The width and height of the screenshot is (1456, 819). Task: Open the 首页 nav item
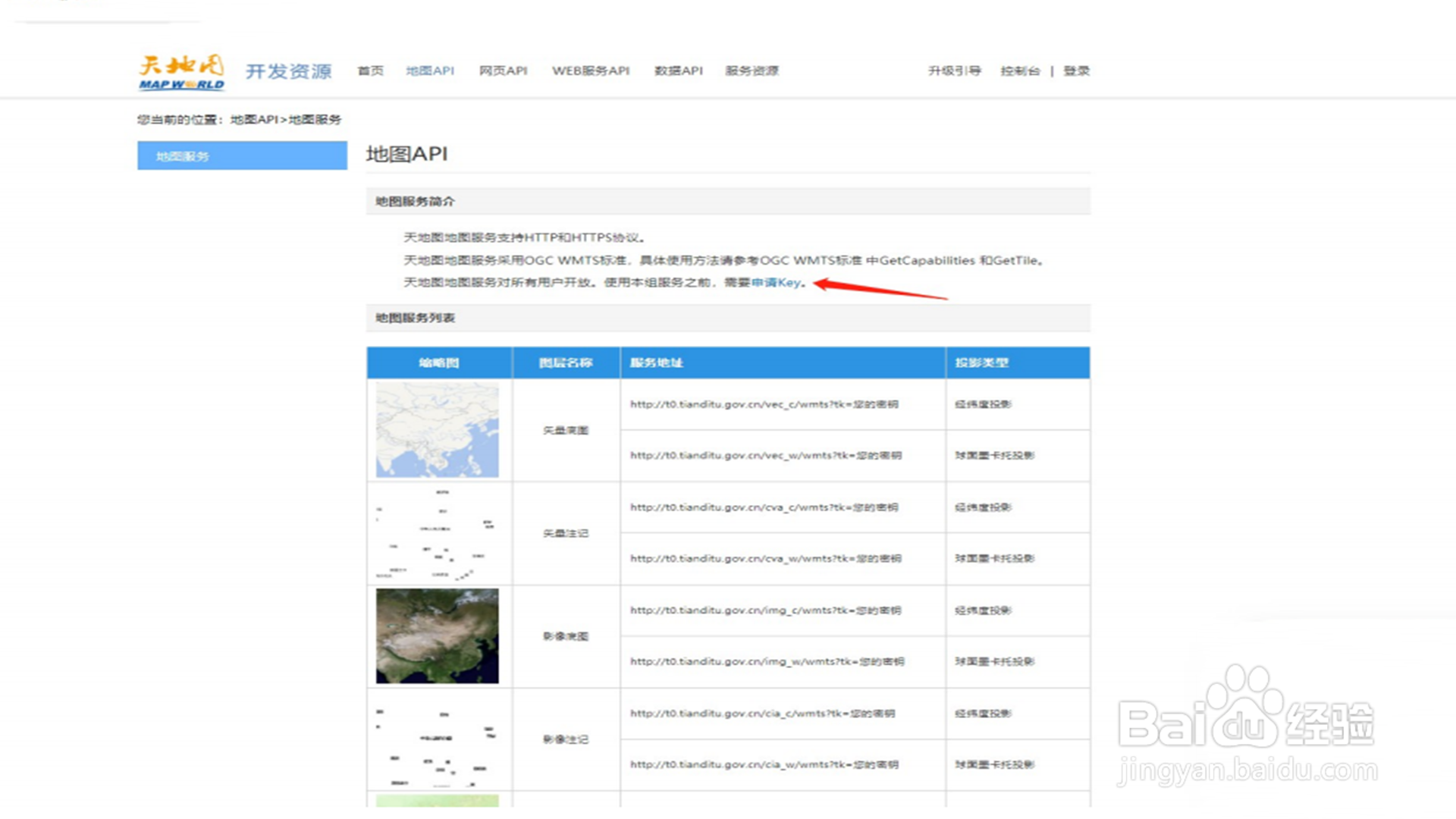pos(371,71)
